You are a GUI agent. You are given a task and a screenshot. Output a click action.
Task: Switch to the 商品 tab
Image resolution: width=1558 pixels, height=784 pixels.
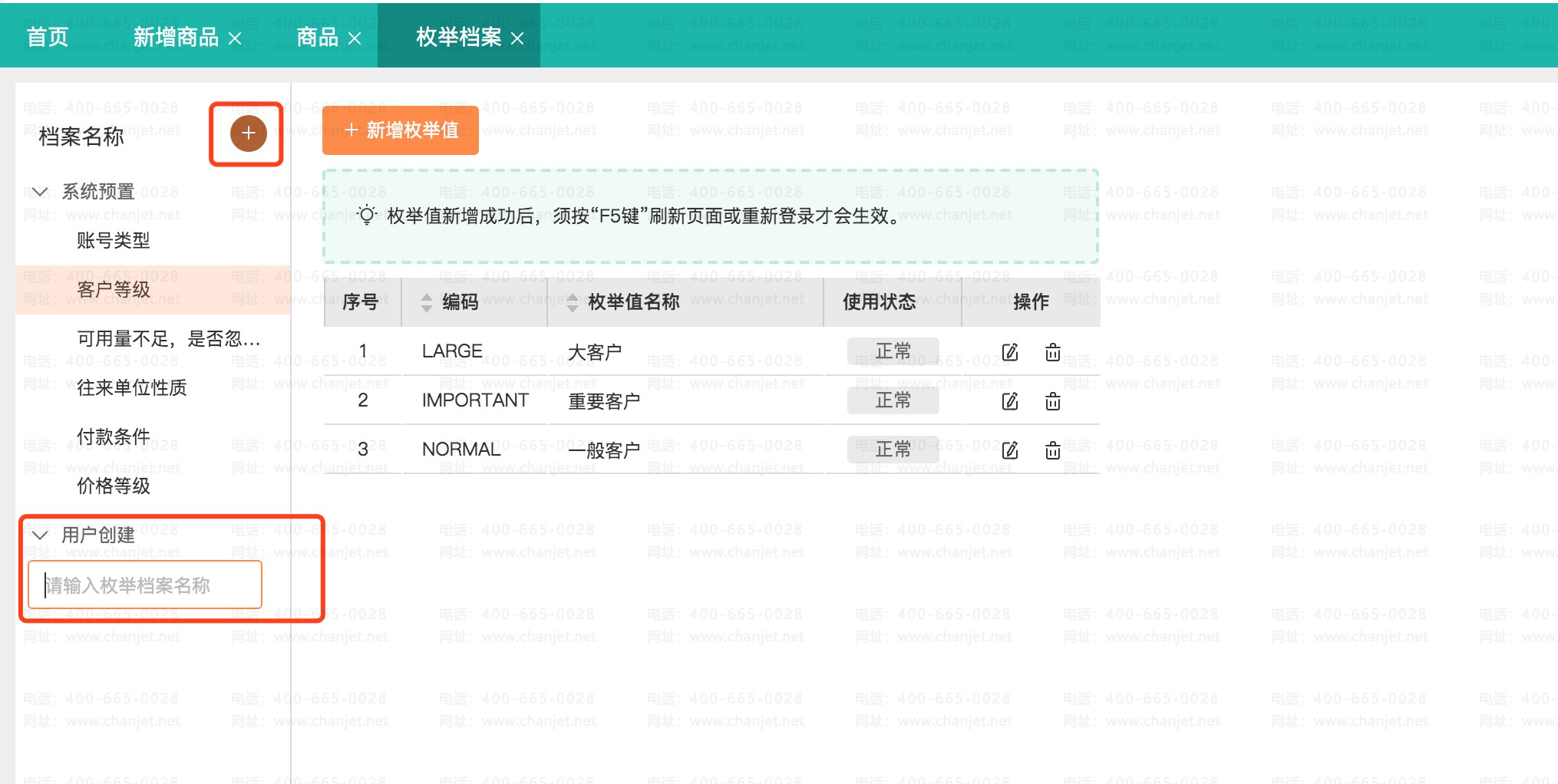click(317, 37)
